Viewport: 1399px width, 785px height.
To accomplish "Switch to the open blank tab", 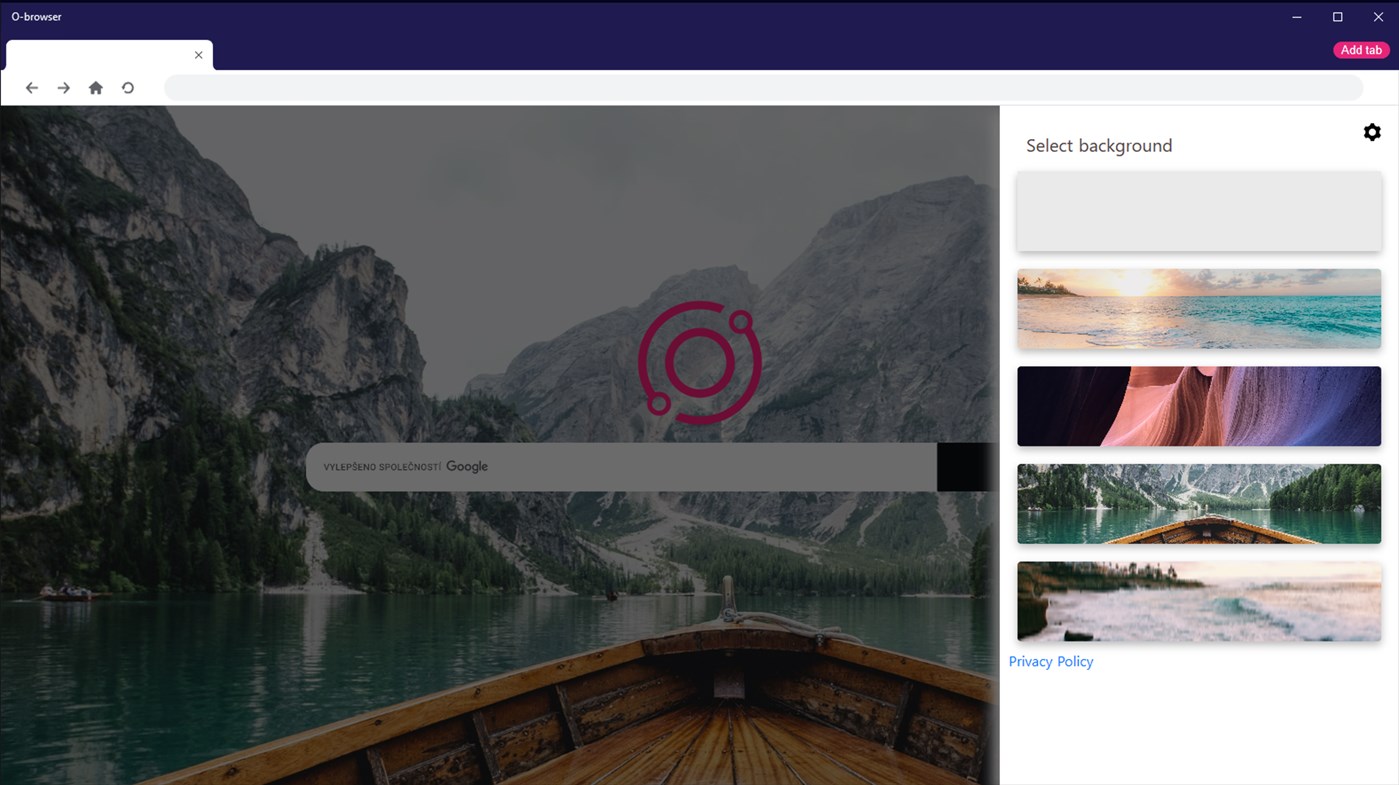I will (x=100, y=55).
